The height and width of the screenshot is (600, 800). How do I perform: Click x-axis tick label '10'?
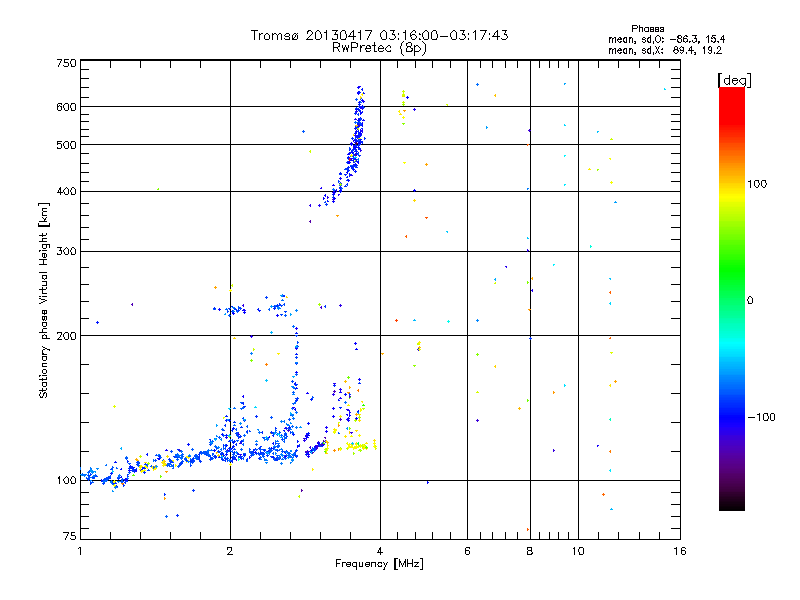[578, 551]
